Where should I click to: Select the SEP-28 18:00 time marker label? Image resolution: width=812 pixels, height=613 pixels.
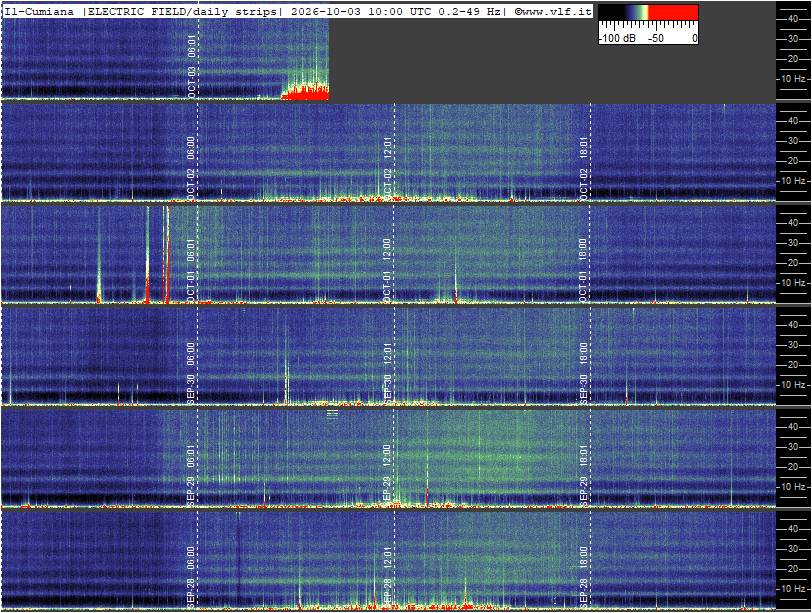[x=584, y=577]
